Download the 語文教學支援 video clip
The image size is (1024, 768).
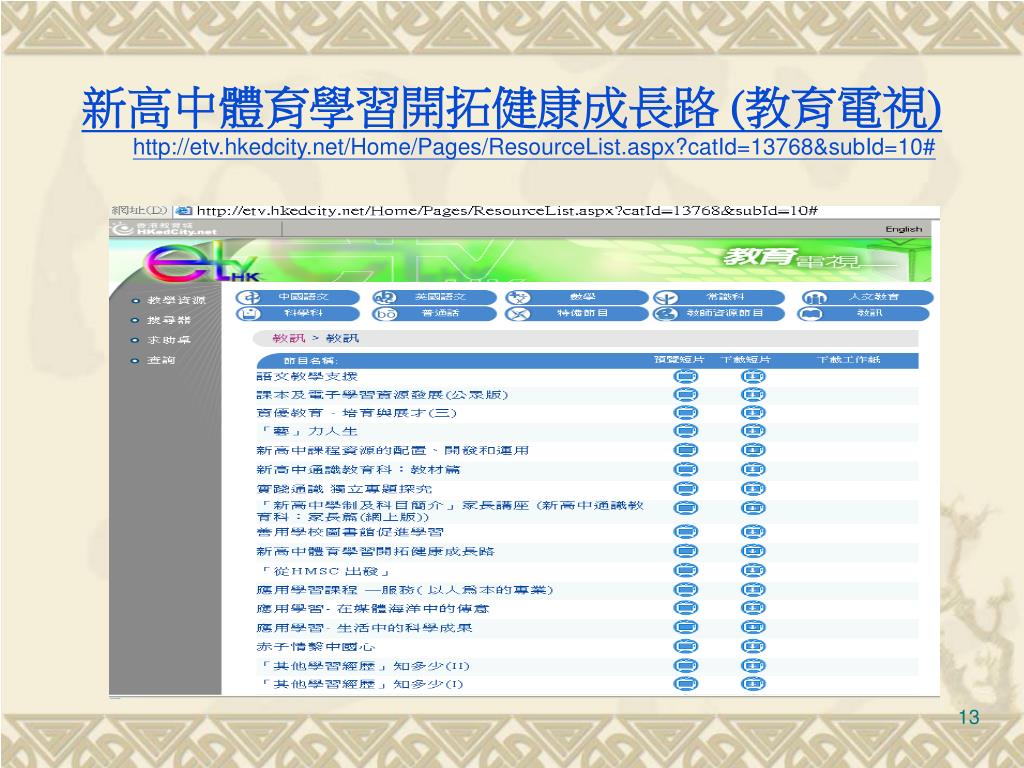(x=753, y=376)
